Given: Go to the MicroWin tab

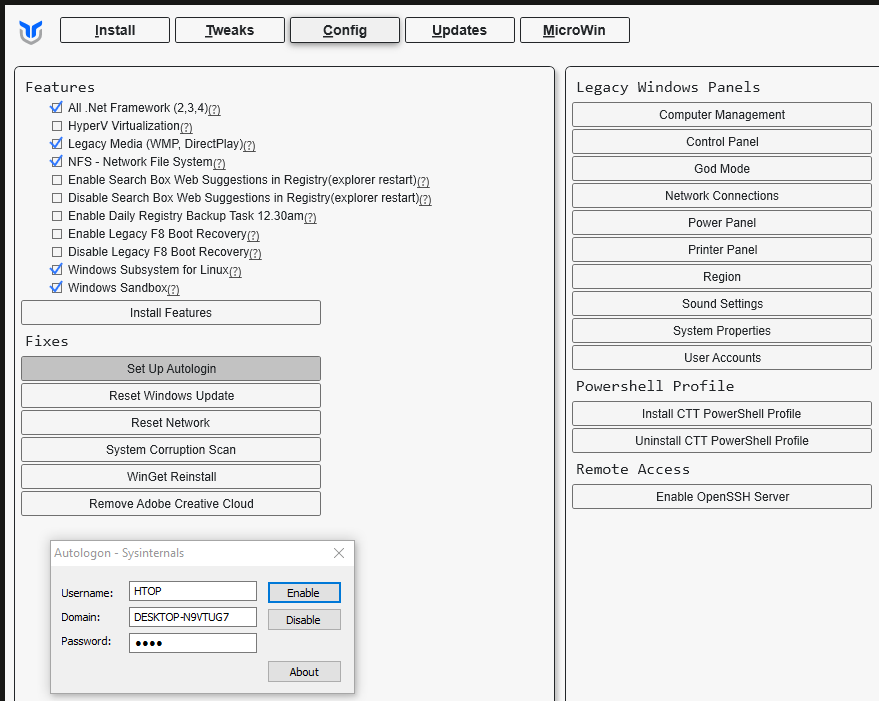Looking at the screenshot, I should pos(575,30).
